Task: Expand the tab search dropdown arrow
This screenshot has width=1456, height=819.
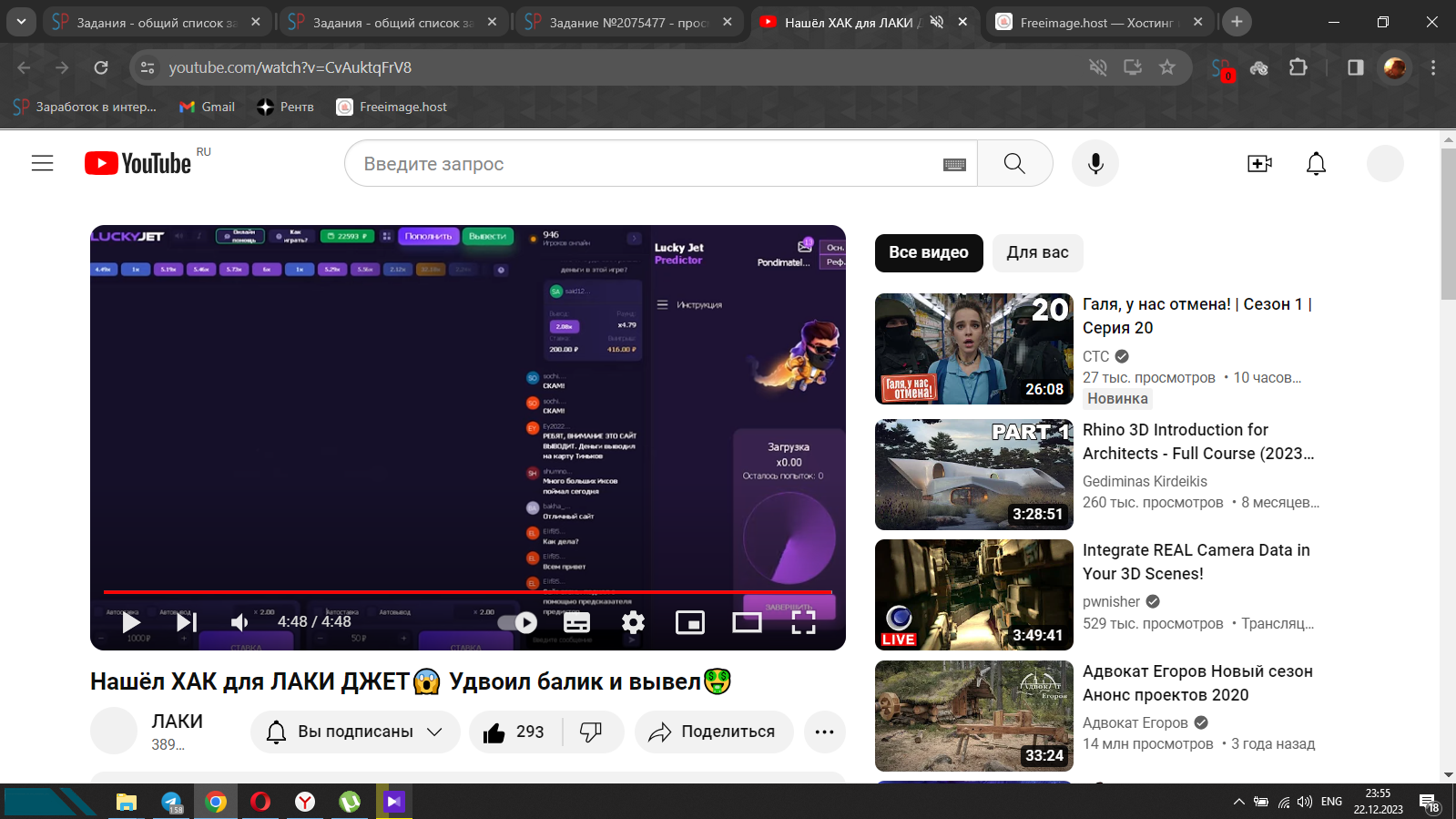Action: pos(20,22)
